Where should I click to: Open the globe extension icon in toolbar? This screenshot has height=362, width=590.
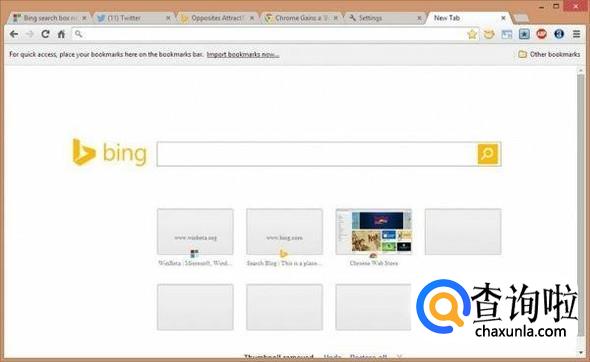pos(559,34)
